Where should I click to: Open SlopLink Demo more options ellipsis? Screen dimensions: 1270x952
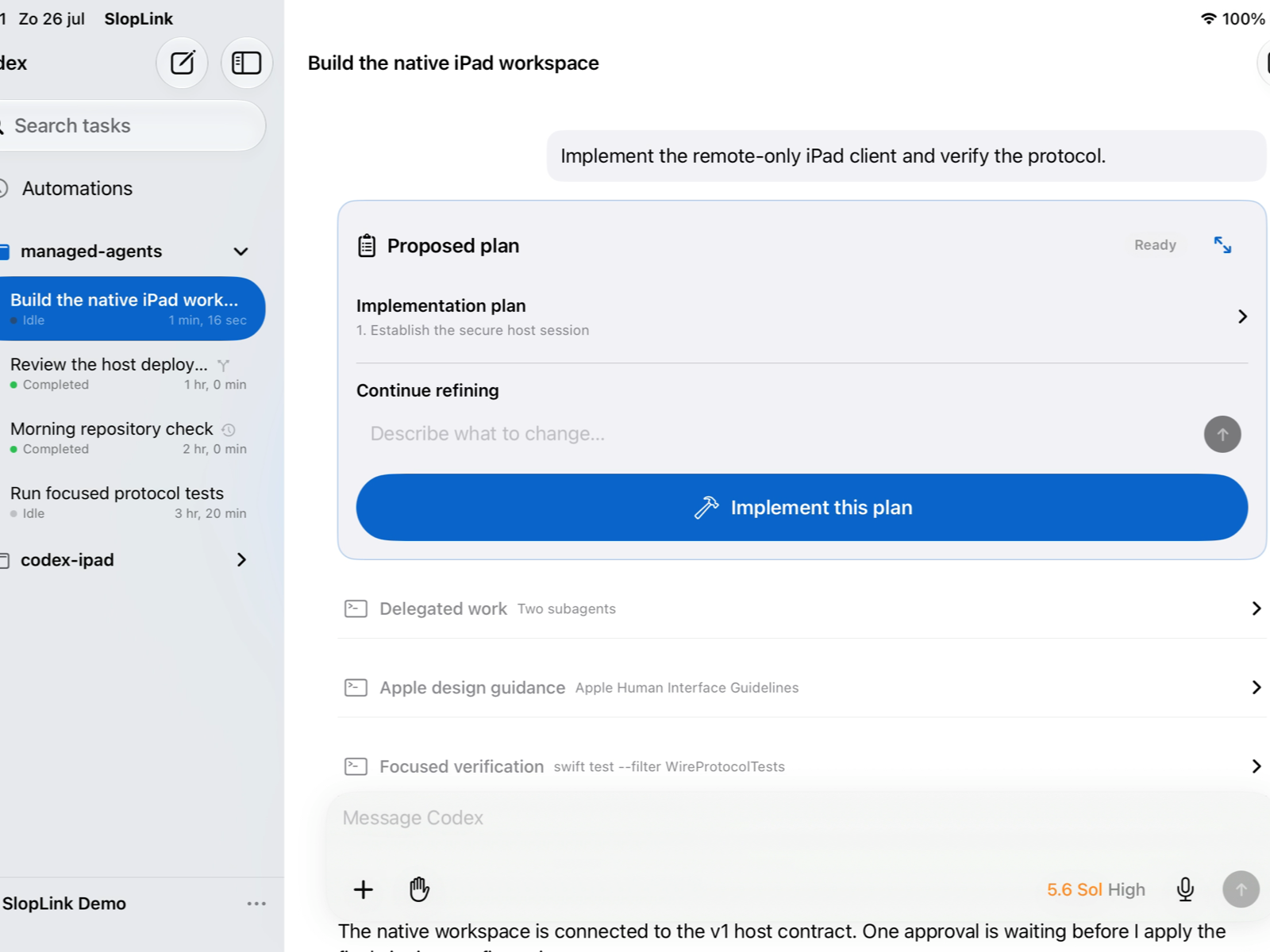click(256, 904)
